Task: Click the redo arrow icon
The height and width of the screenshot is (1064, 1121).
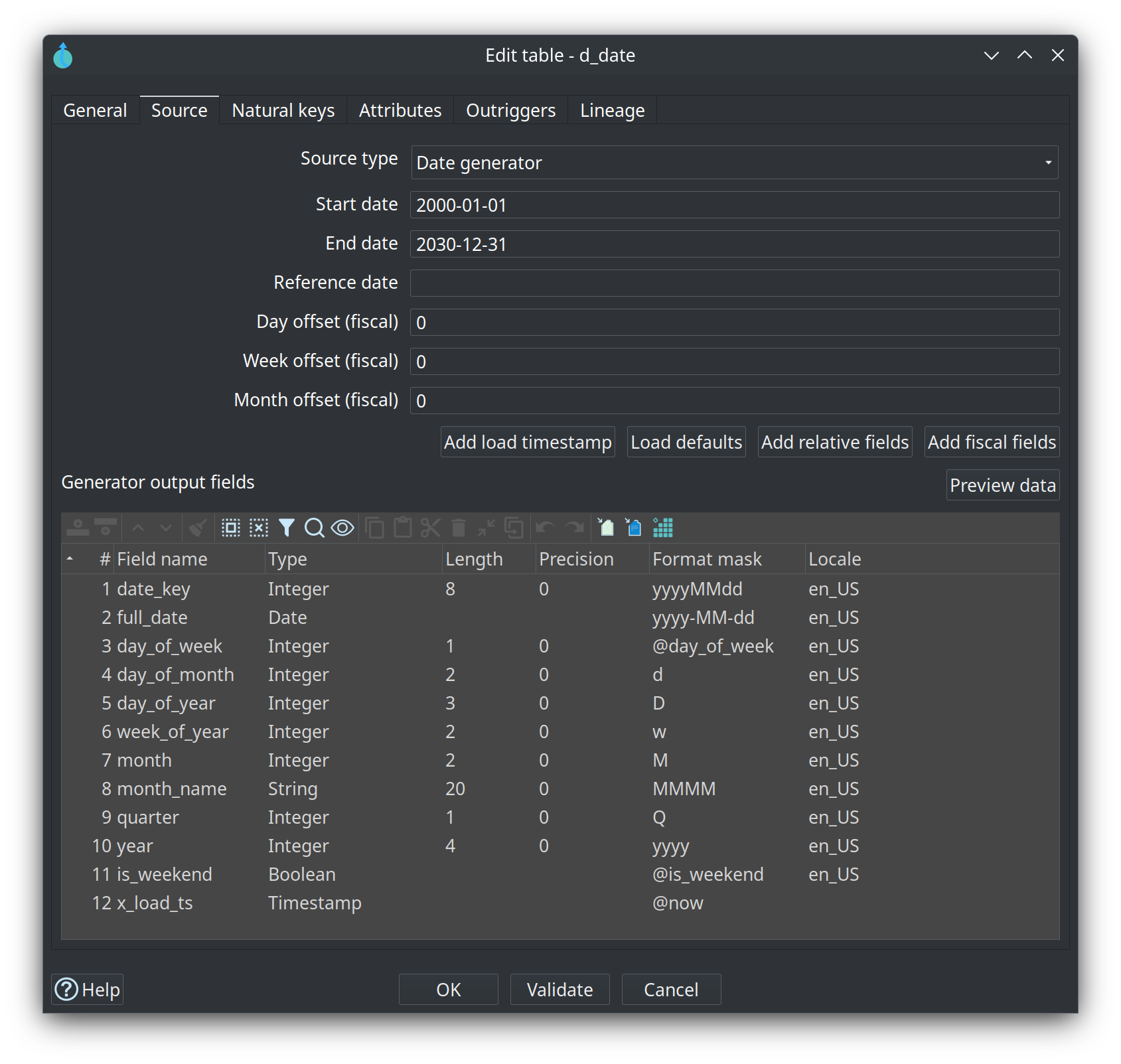Action: tap(574, 528)
